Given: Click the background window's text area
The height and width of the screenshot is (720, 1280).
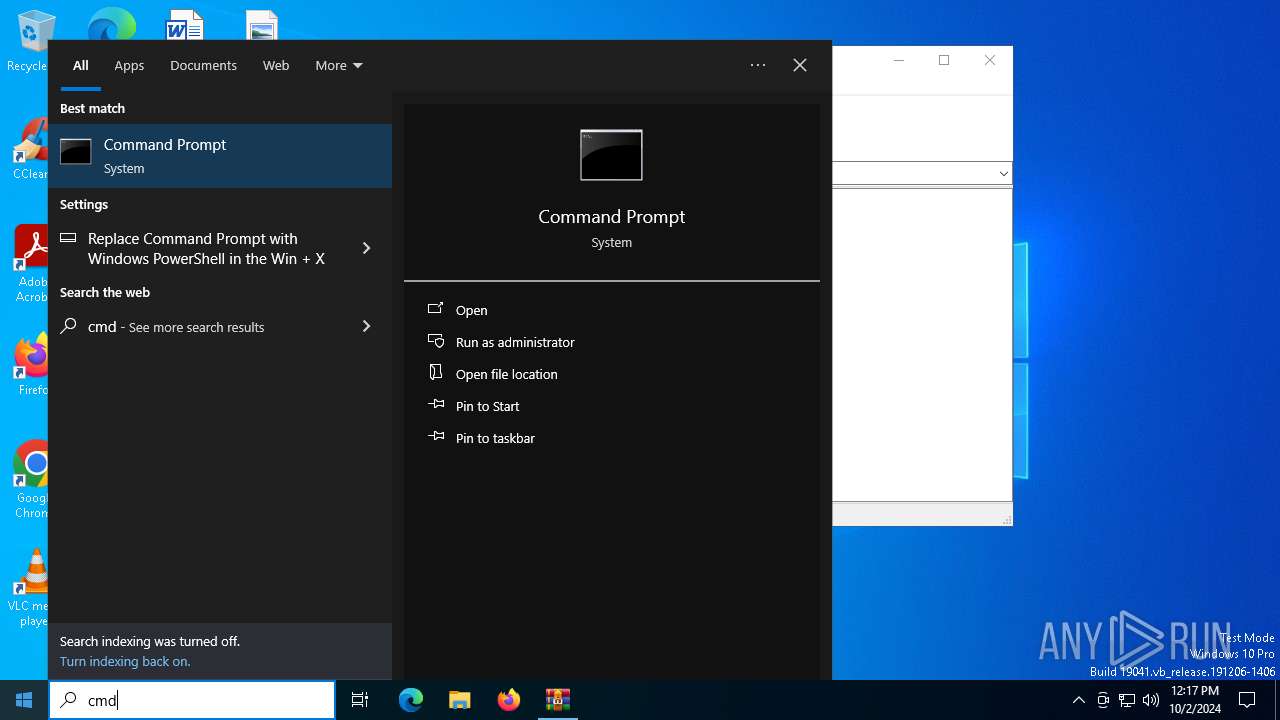Looking at the screenshot, I should click(922, 344).
